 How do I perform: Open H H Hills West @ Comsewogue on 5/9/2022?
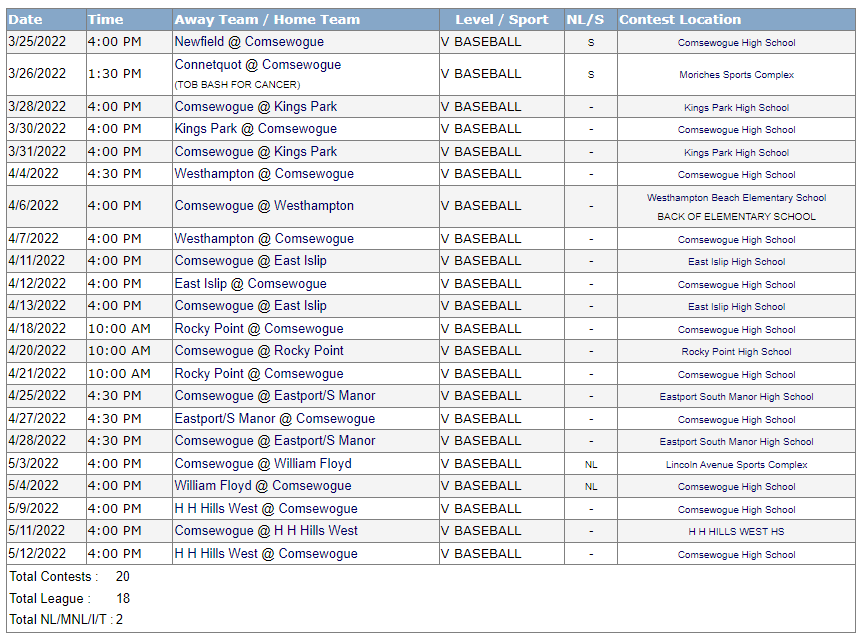coord(266,509)
